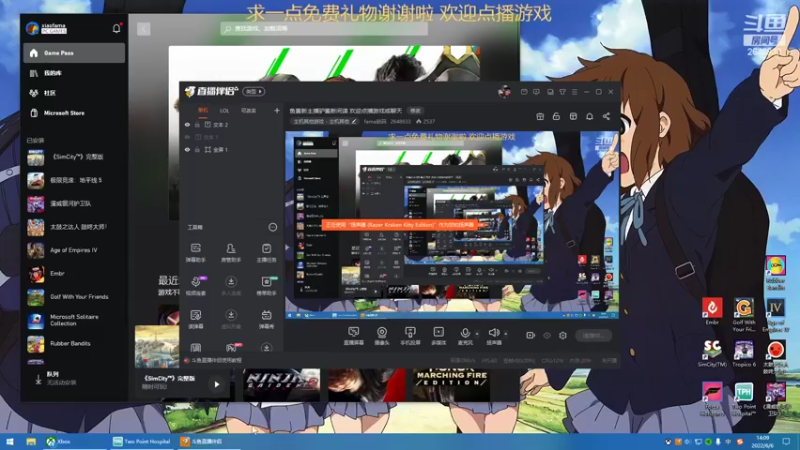Open gift box icon in stream header
Image resolution: width=800 pixels, height=450 pixels.
tap(540, 116)
